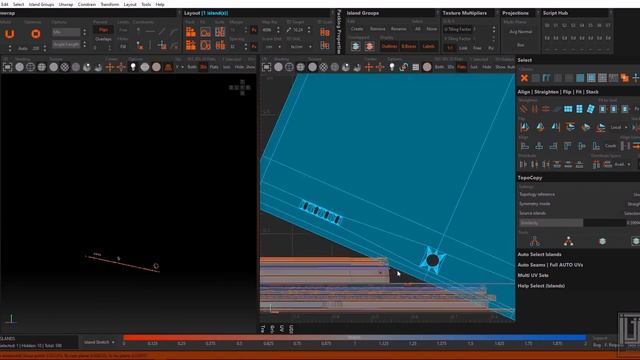Screen dimensions: 640x360
Task: Click the first Straighten diagonal icon
Action: (x=523, y=109)
